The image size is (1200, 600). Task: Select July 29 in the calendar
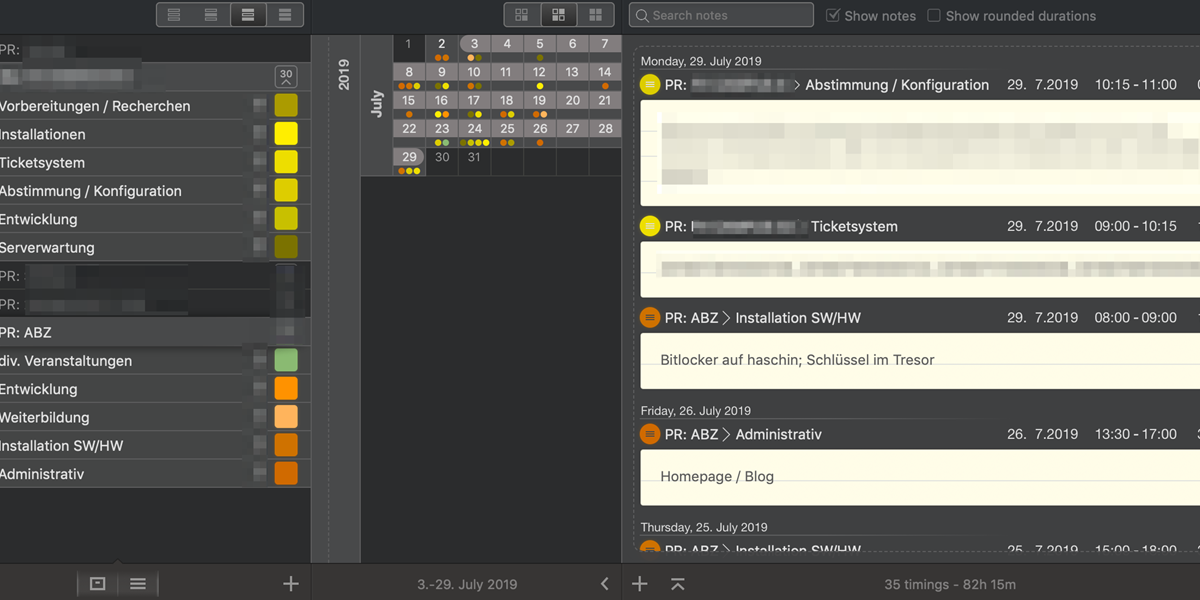point(409,158)
